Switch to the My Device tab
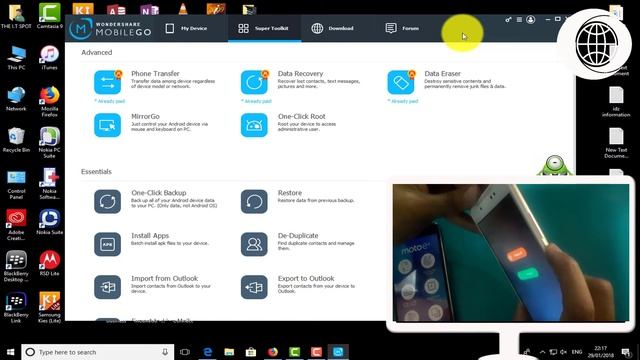Screen dimensions: 640x360 click(x=186, y=28)
